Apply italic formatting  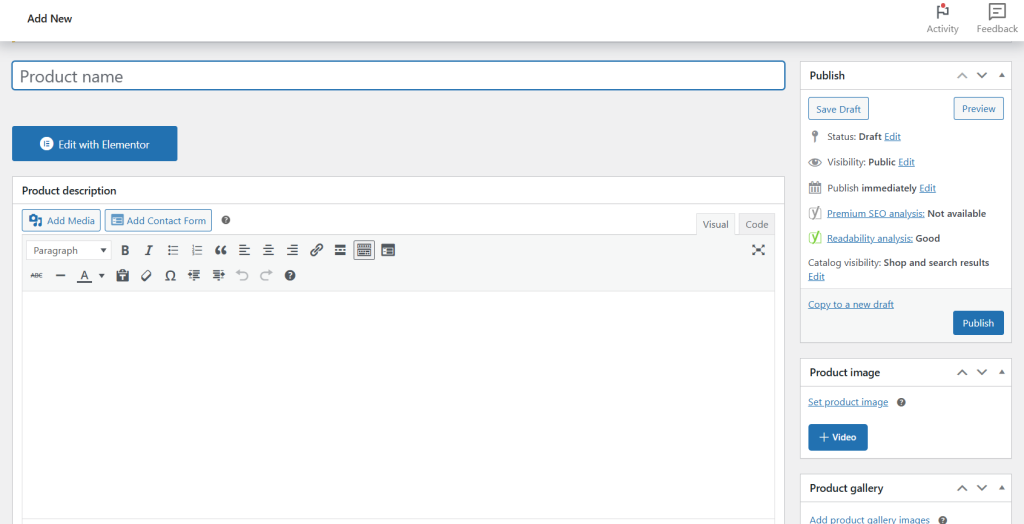[149, 250]
